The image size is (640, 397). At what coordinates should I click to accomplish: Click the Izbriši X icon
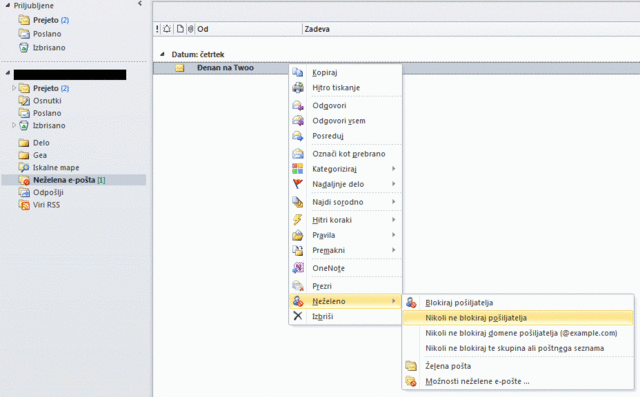[x=298, y=316]
